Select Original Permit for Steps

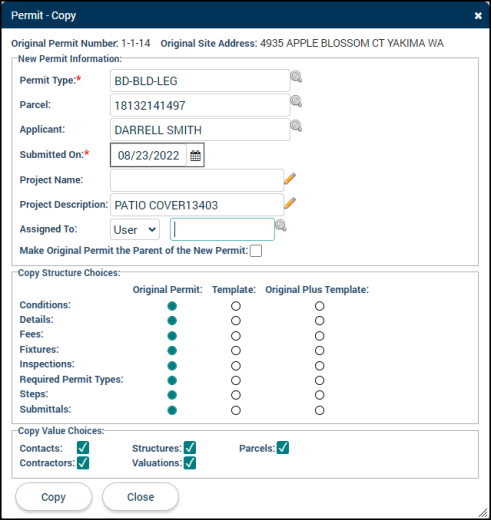172,395
